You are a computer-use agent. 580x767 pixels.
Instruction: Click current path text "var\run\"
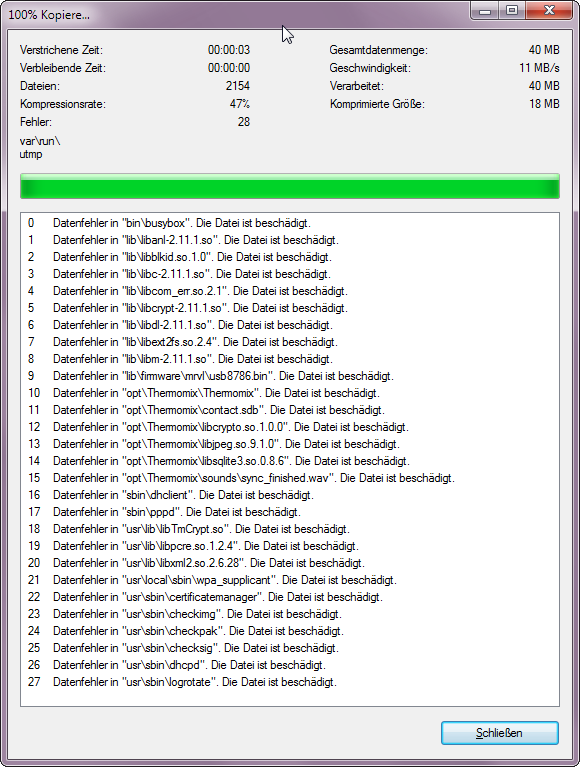coord(40,141)
